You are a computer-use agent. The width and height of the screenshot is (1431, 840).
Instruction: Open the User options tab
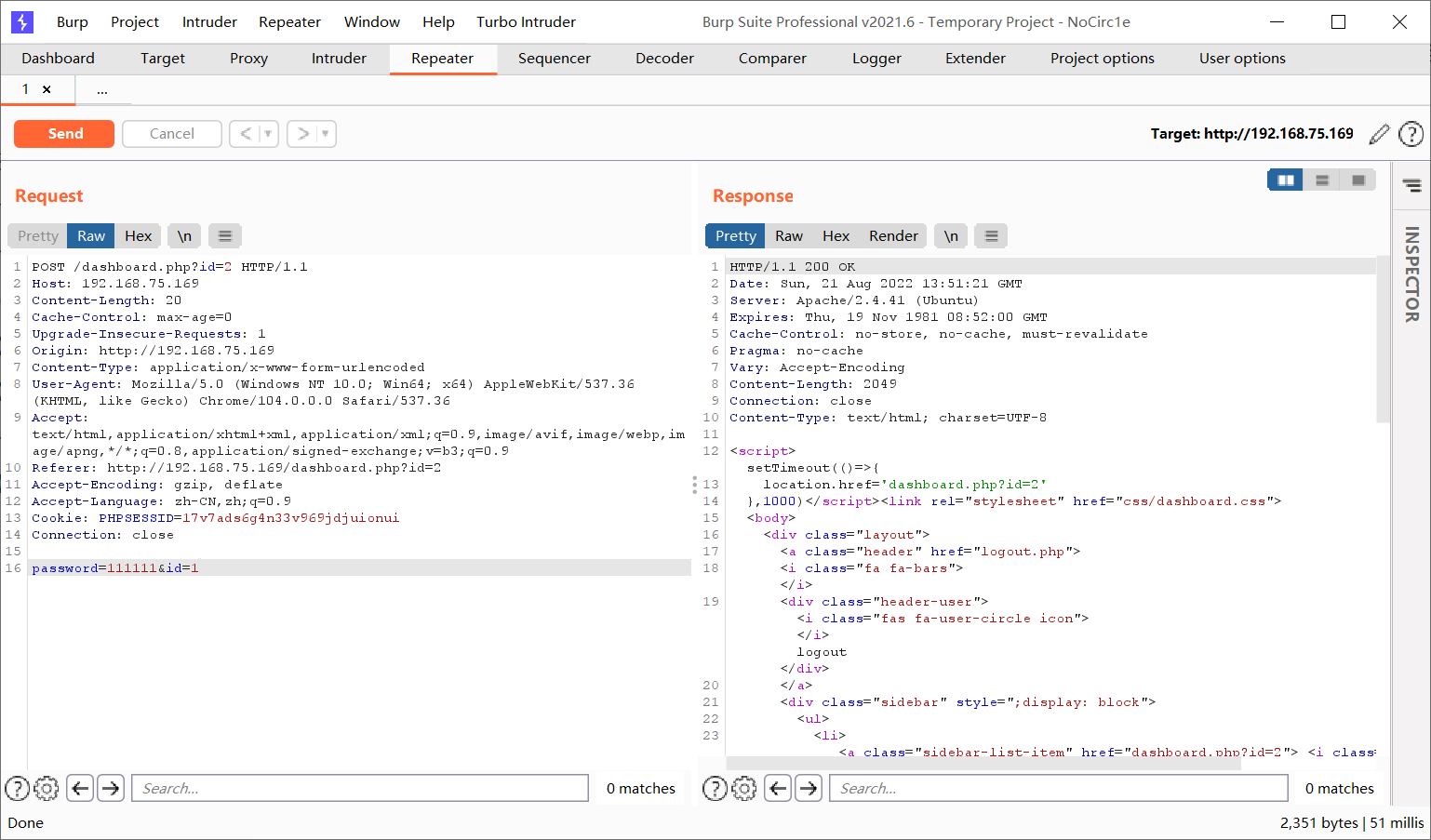[1243, 59]
